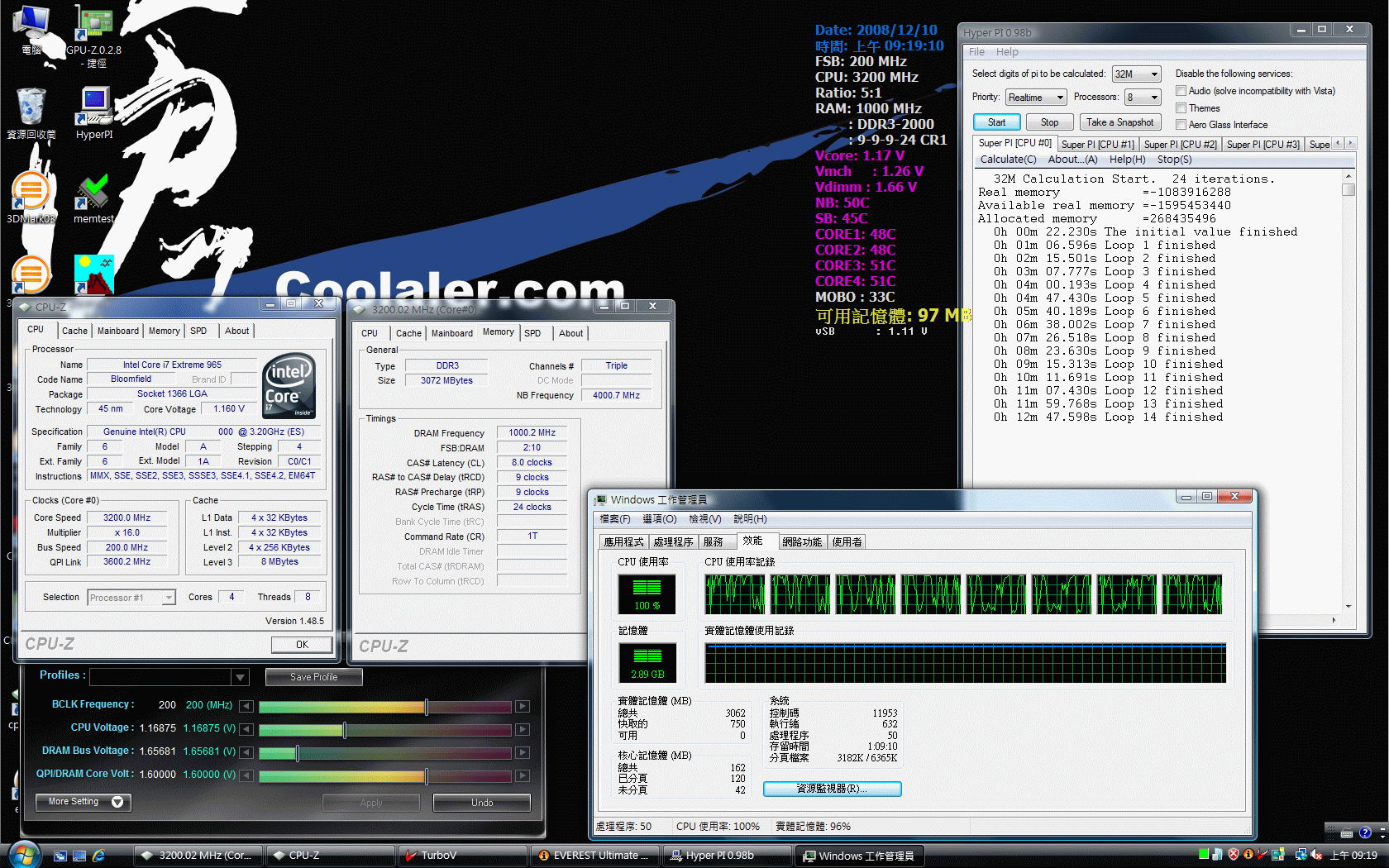Click Take a Snapshot button
Image resolution: width=1389 pixels, height=868 pixels.
point(1120,122)
